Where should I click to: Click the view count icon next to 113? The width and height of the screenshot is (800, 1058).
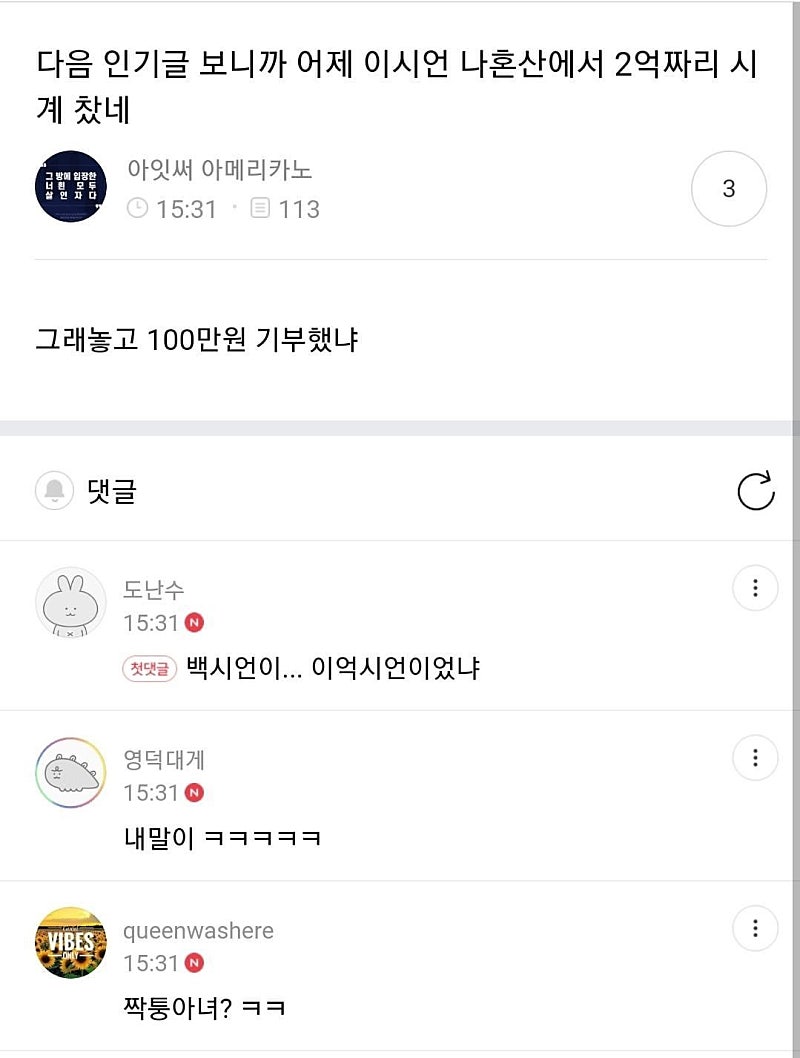(260, 208)
